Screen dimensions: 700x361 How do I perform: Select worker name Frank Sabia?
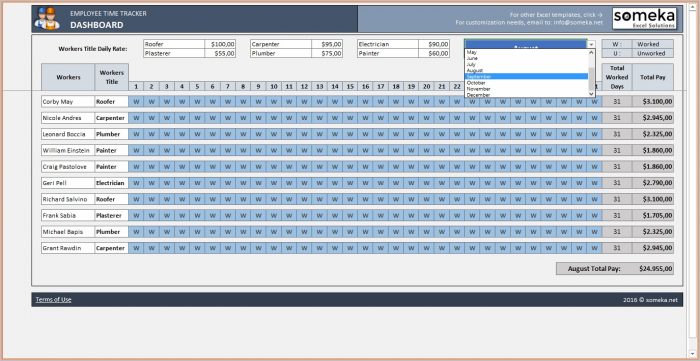coord(68,215)
